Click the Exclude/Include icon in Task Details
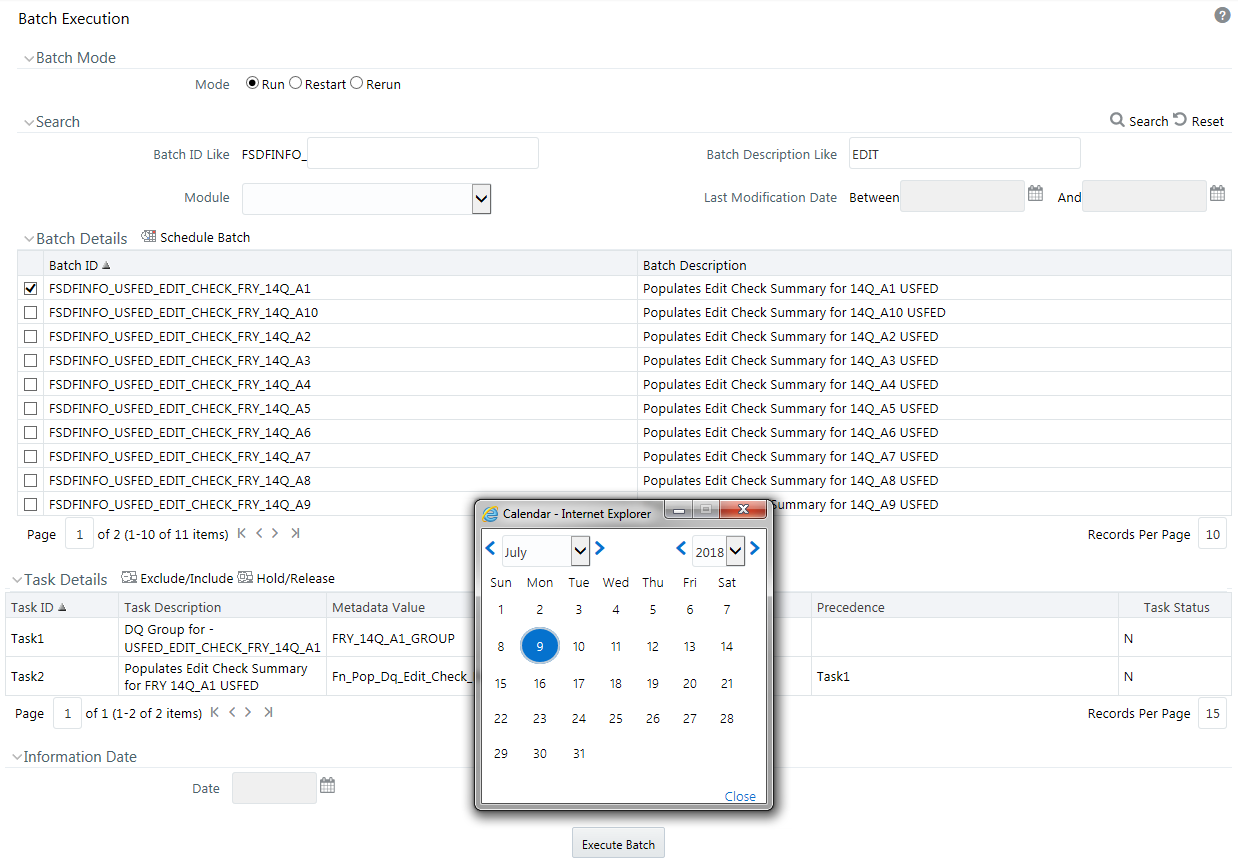Viewport: 1238px width, 860px height. tap(130, 578)
